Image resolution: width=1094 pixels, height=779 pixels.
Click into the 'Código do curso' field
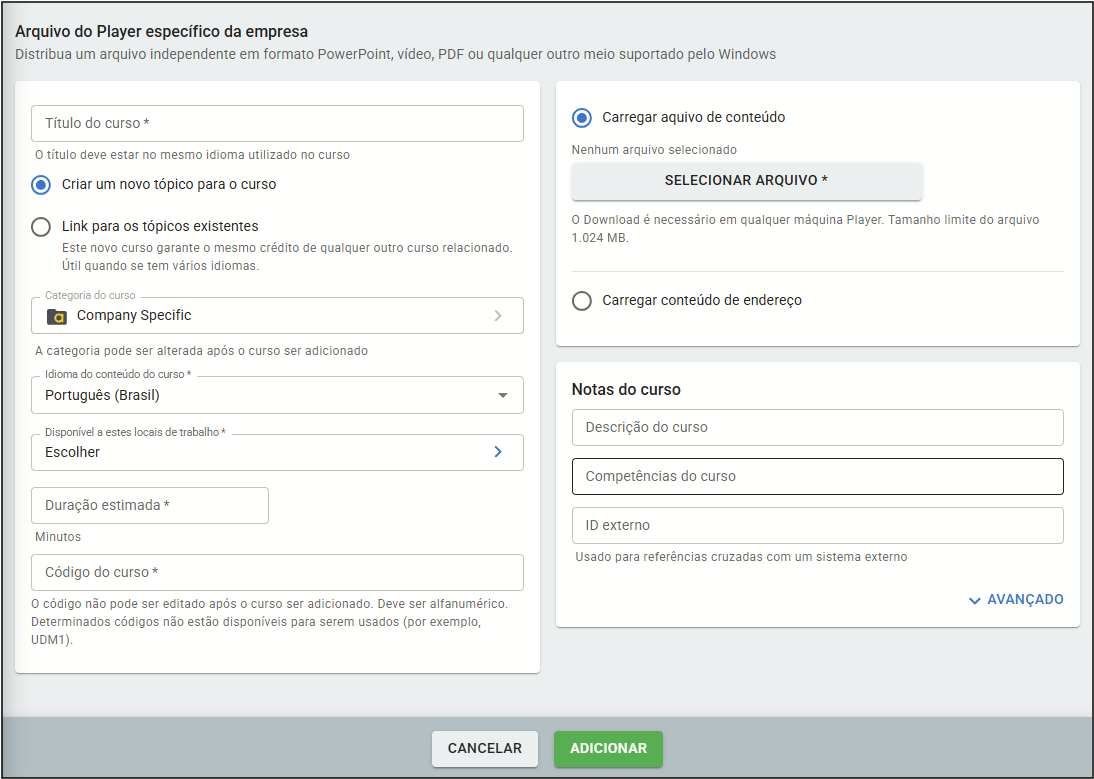coord(277,573)
